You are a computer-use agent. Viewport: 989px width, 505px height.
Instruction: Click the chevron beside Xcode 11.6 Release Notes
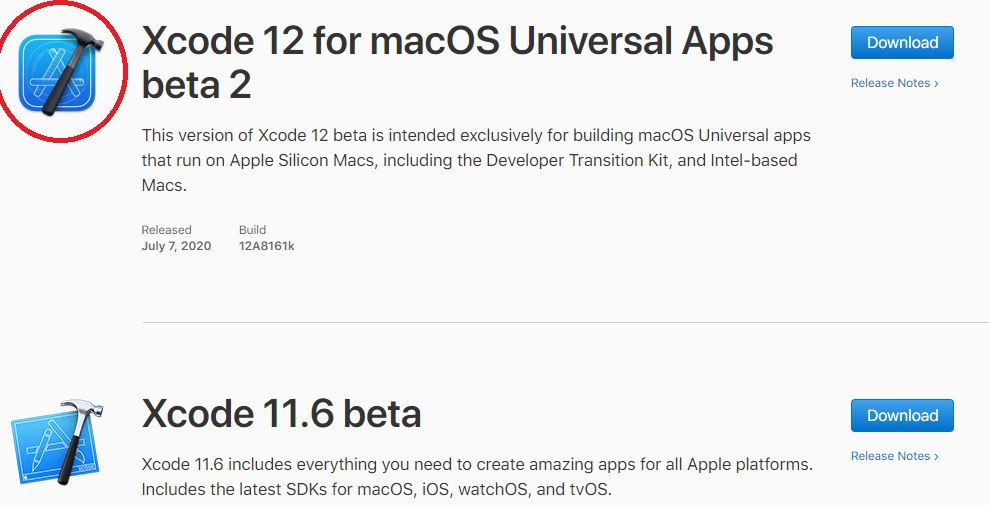[x=936, y=456]
